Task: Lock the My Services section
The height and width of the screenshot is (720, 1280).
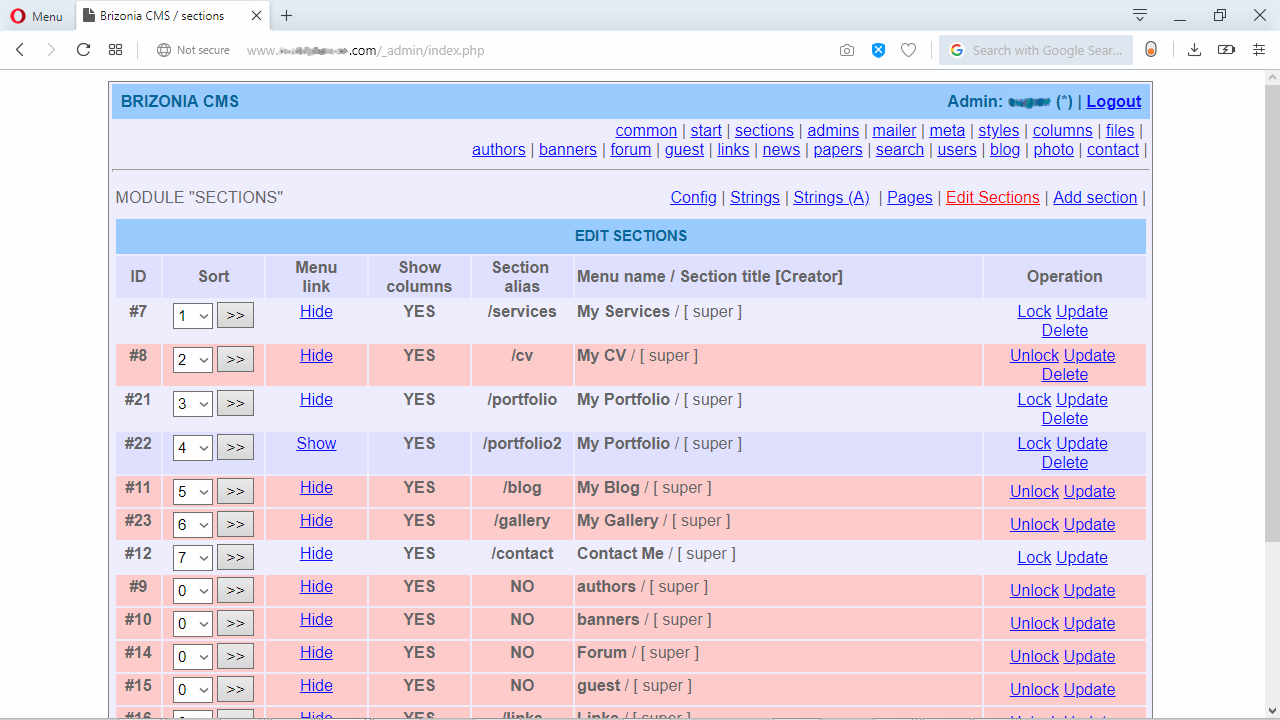Action: (x=1034, y=312)
